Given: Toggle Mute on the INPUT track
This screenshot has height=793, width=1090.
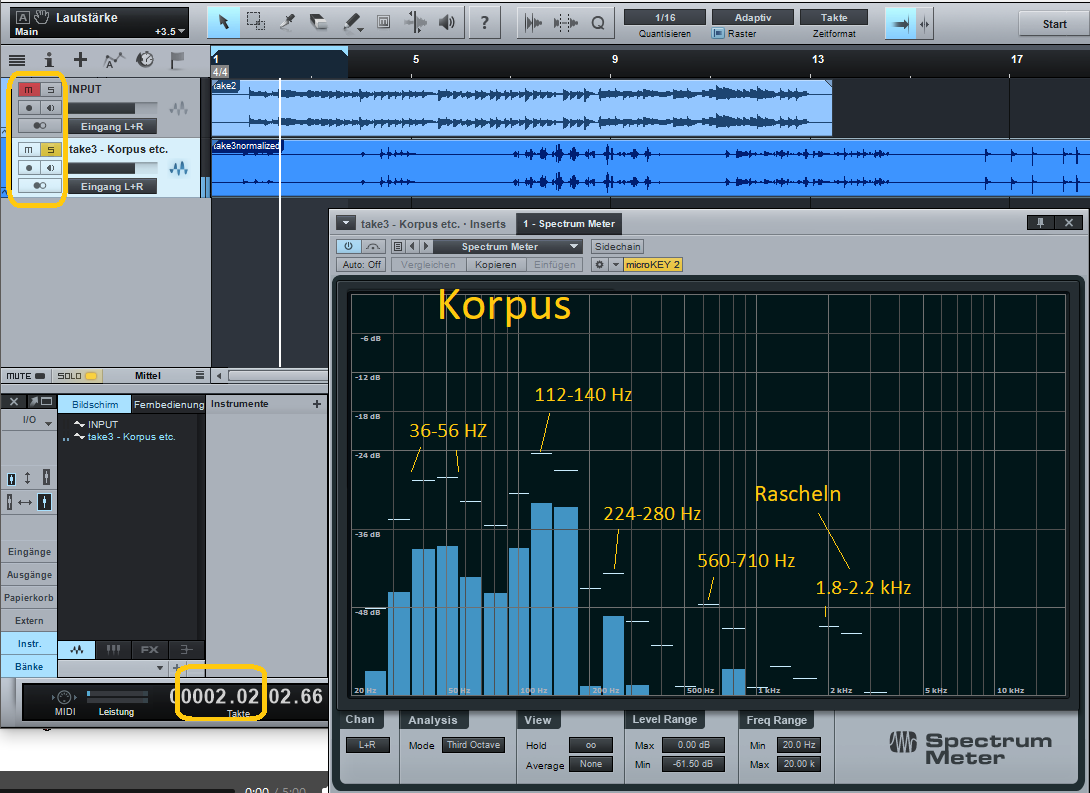Looking at the screenshot, I should 29,90.
